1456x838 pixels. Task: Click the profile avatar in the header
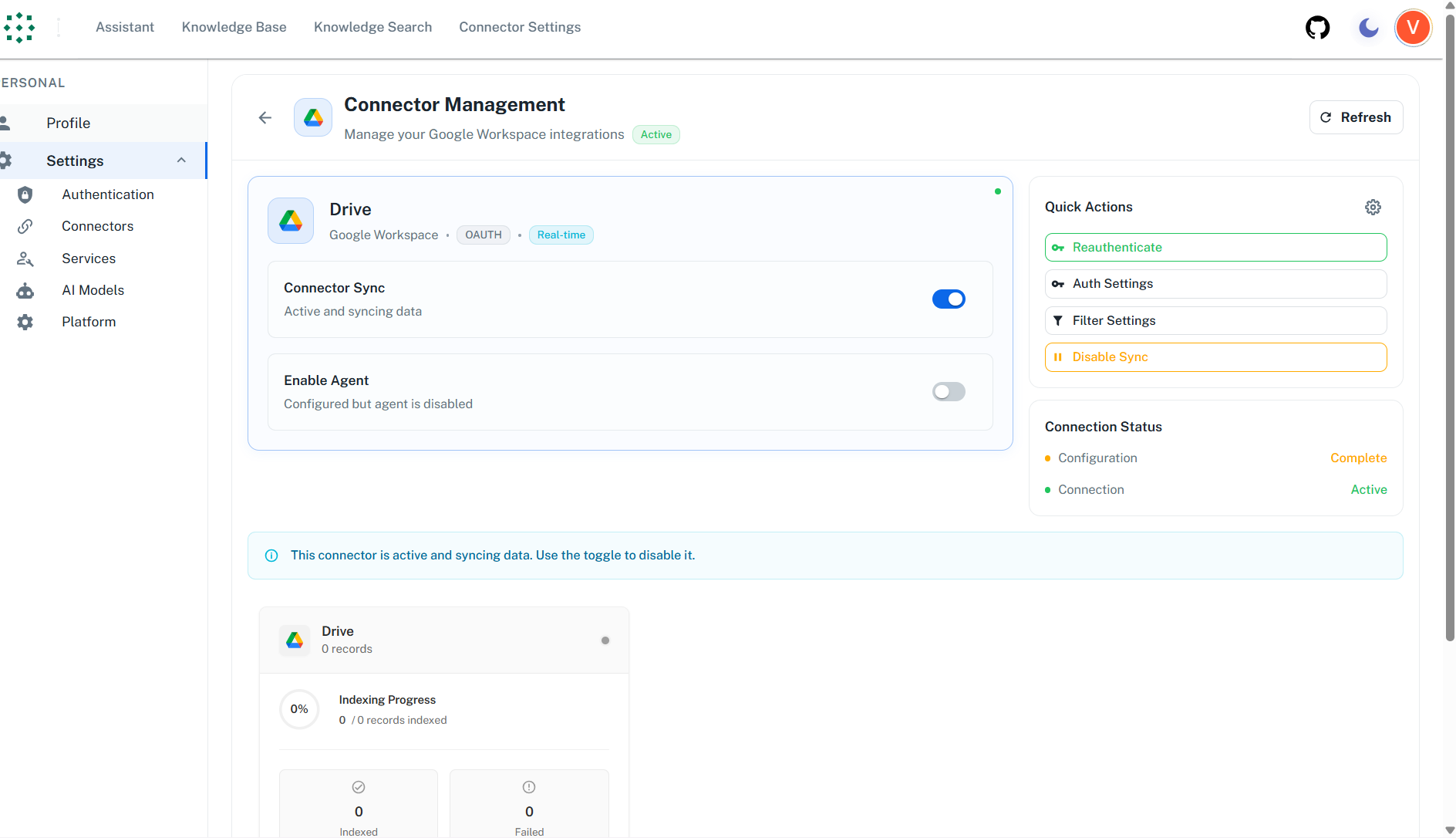pos(1413,27)
